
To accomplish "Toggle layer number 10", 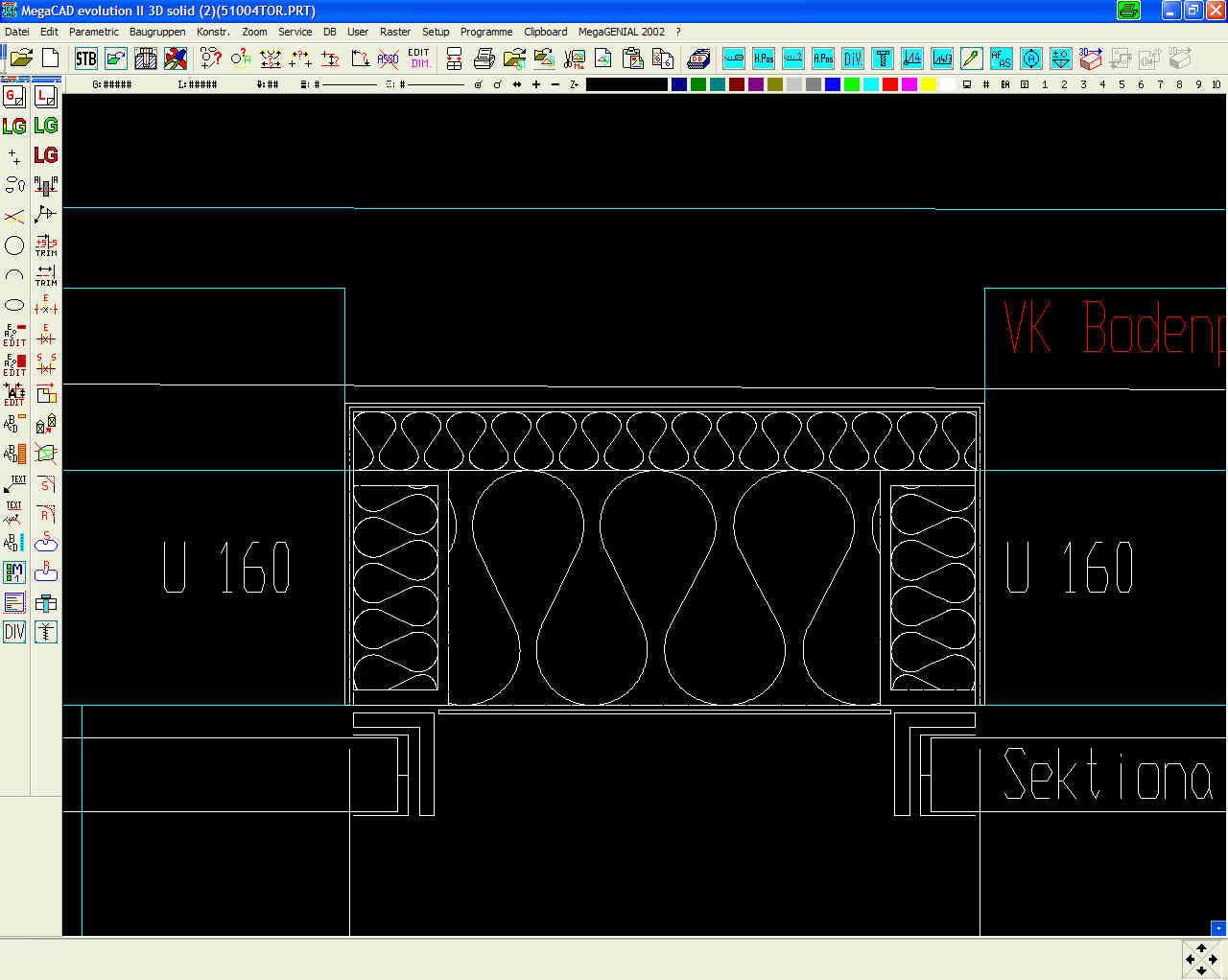I will 1216,84.
